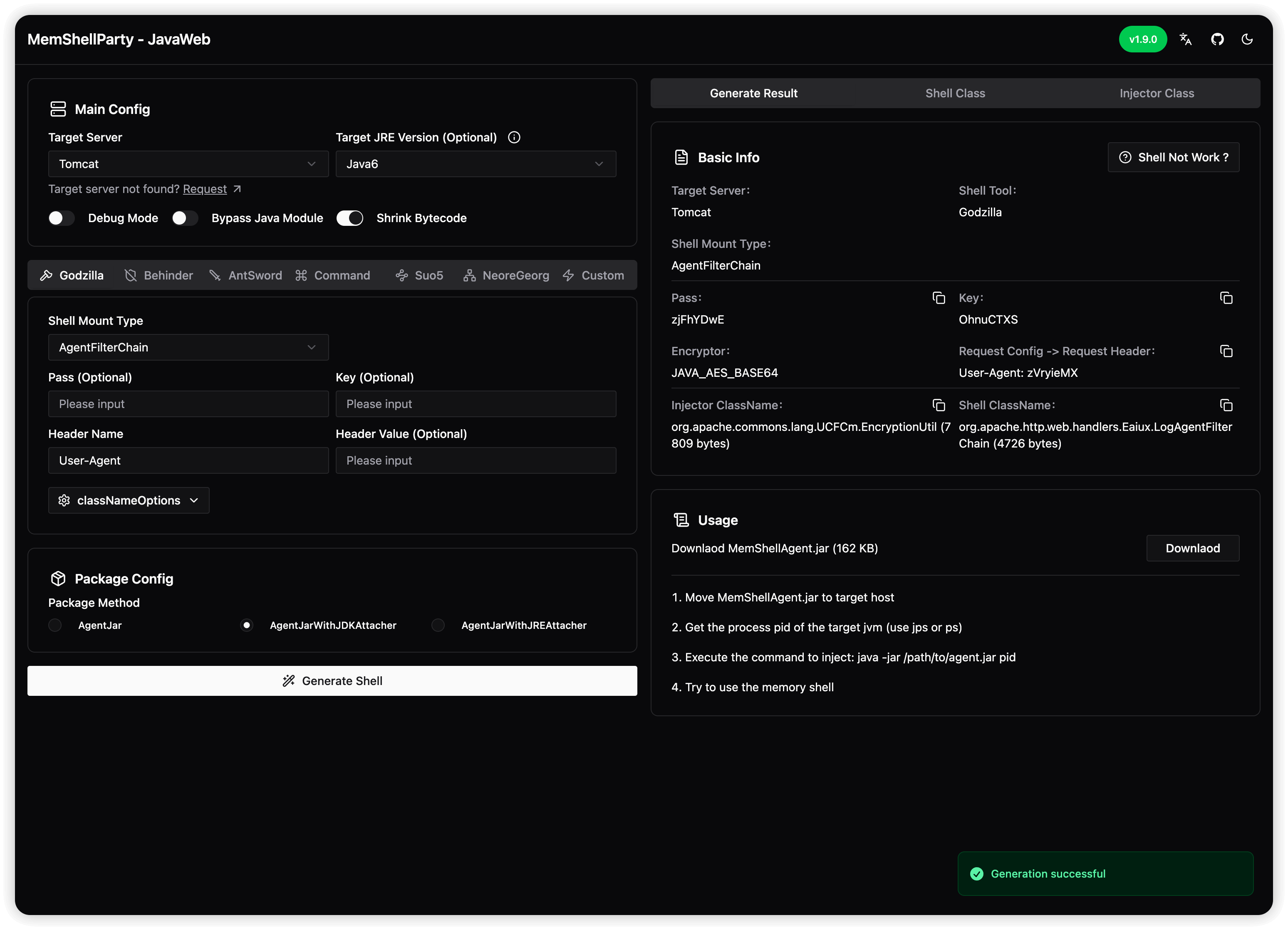Click the Generation successful notification
The image size is (1288, 930).
[1105, 874]
